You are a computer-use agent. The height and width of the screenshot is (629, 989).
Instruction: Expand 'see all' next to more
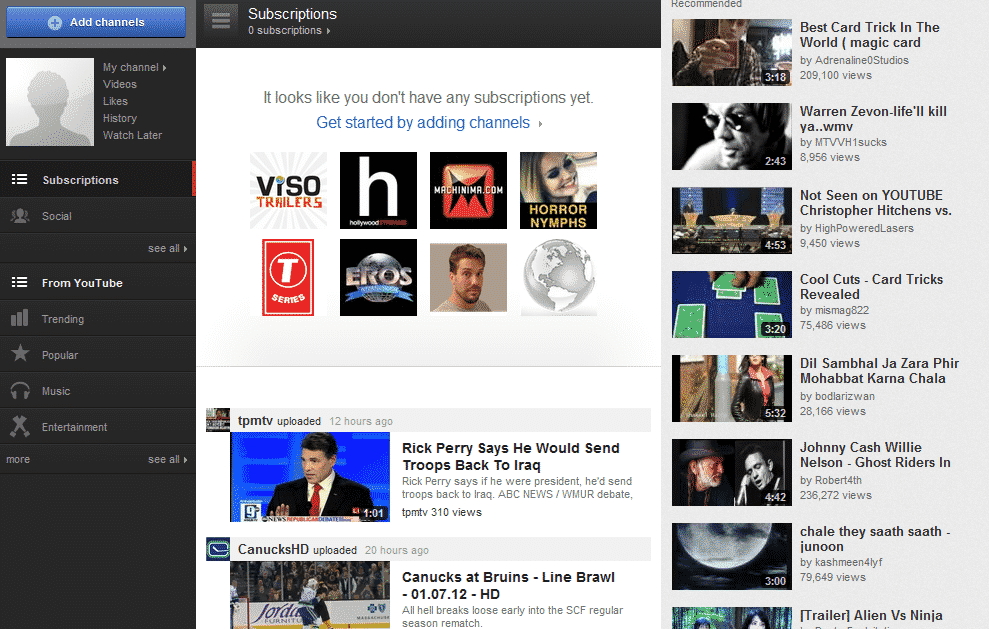coord(167,460)
